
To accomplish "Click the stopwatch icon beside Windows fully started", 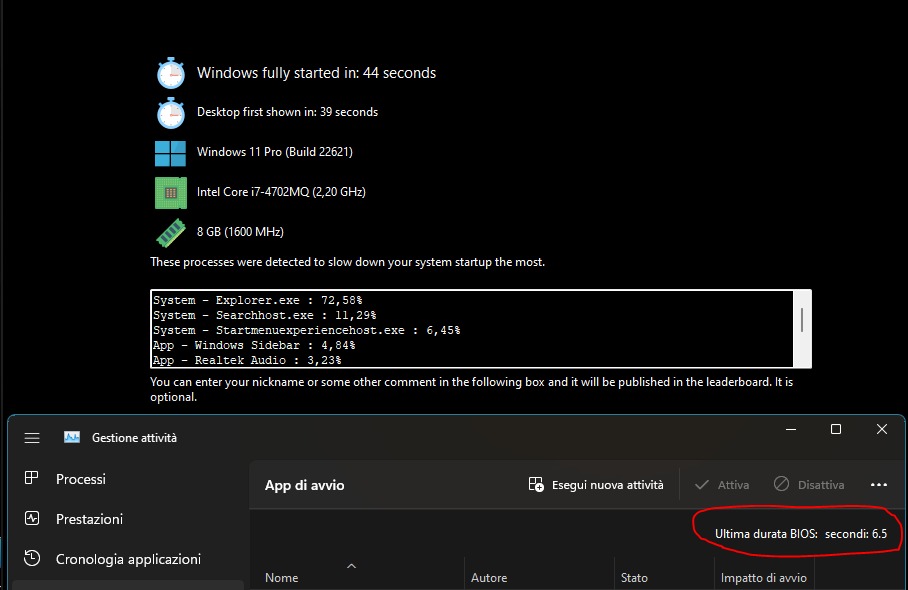I will [x=171, y=73].
